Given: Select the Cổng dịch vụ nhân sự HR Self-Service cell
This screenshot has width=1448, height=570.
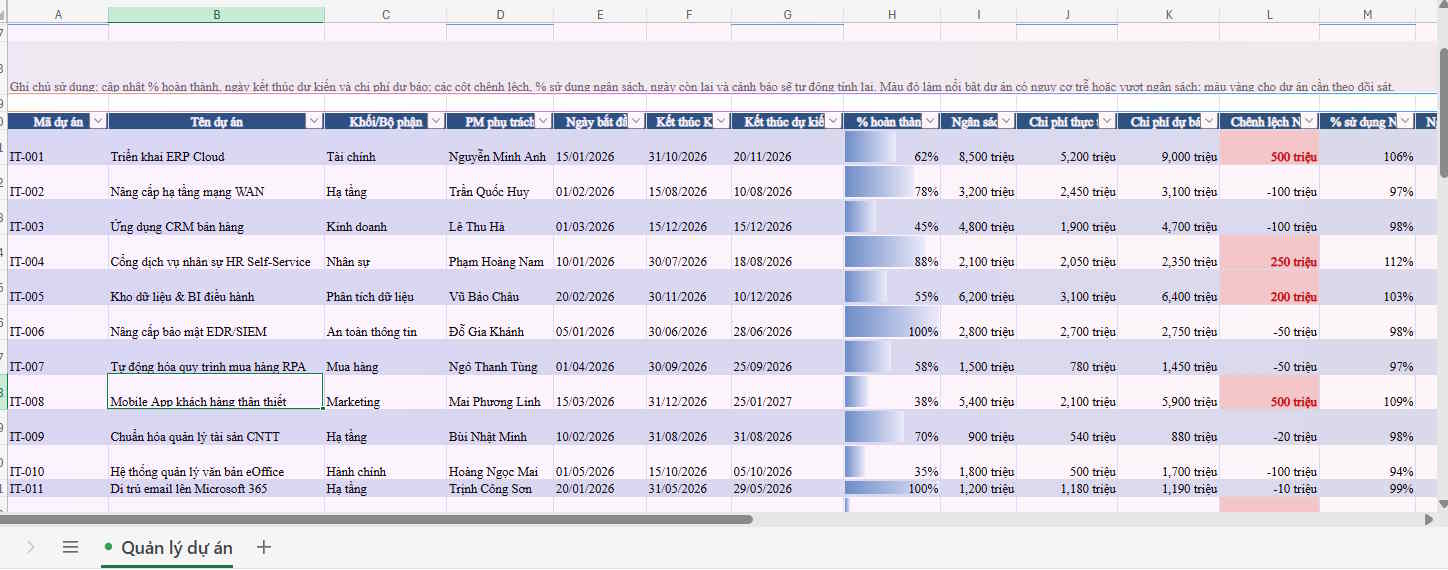Looking at the screenshot, I should click(216, 252).
